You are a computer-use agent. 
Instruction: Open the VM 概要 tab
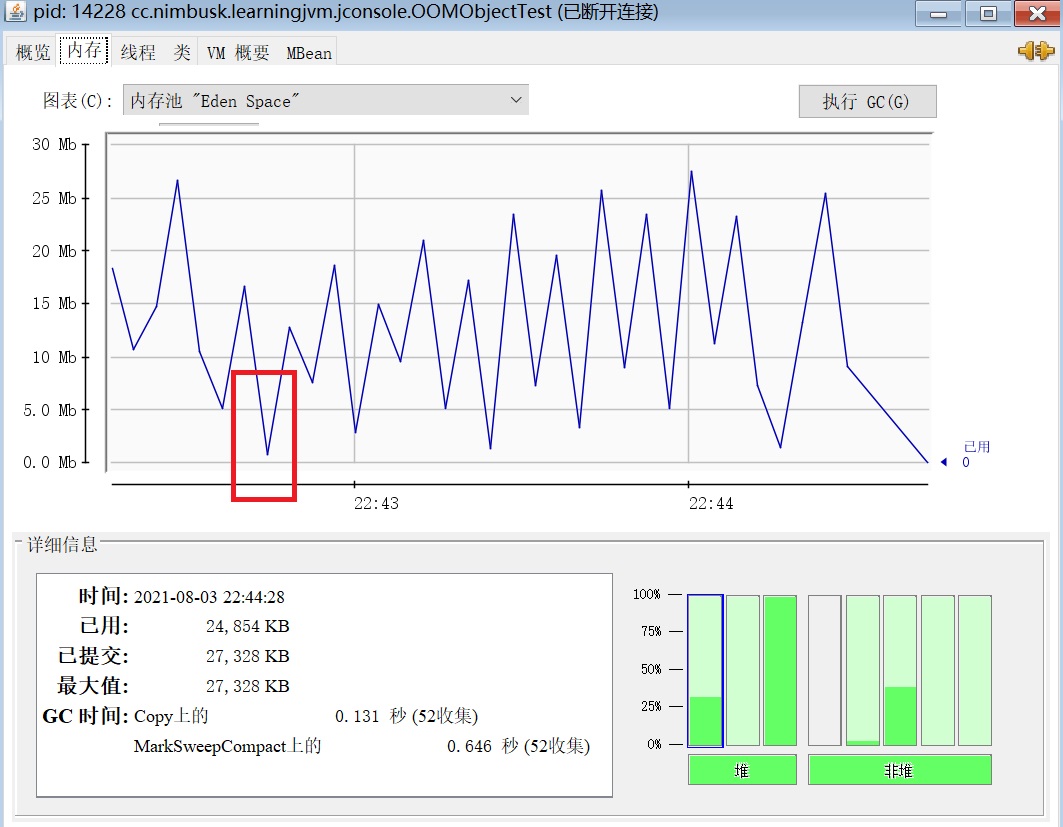tap(238, 52)
